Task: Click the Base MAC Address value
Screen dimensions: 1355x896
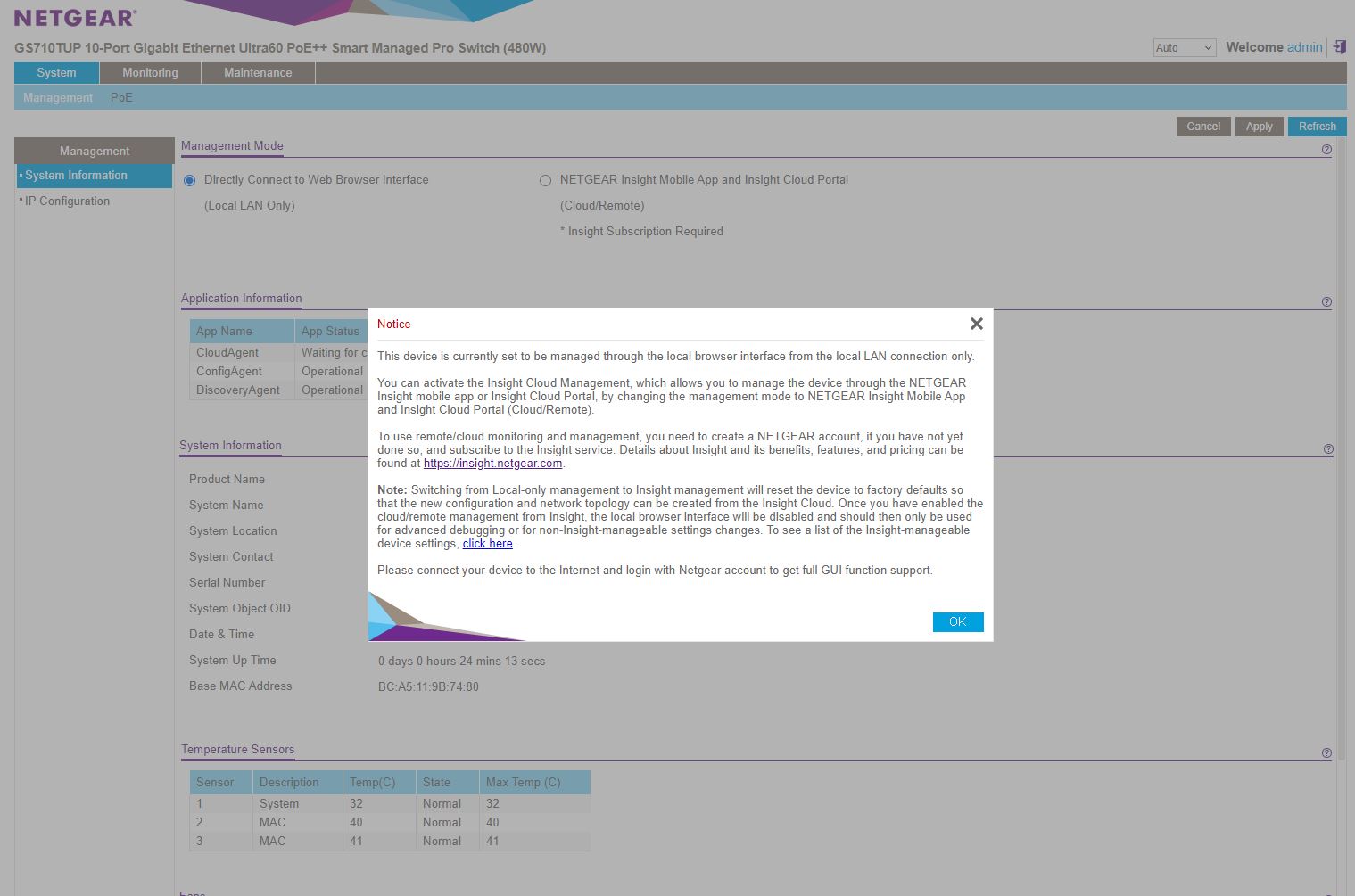Action: (x=428, y=687)
